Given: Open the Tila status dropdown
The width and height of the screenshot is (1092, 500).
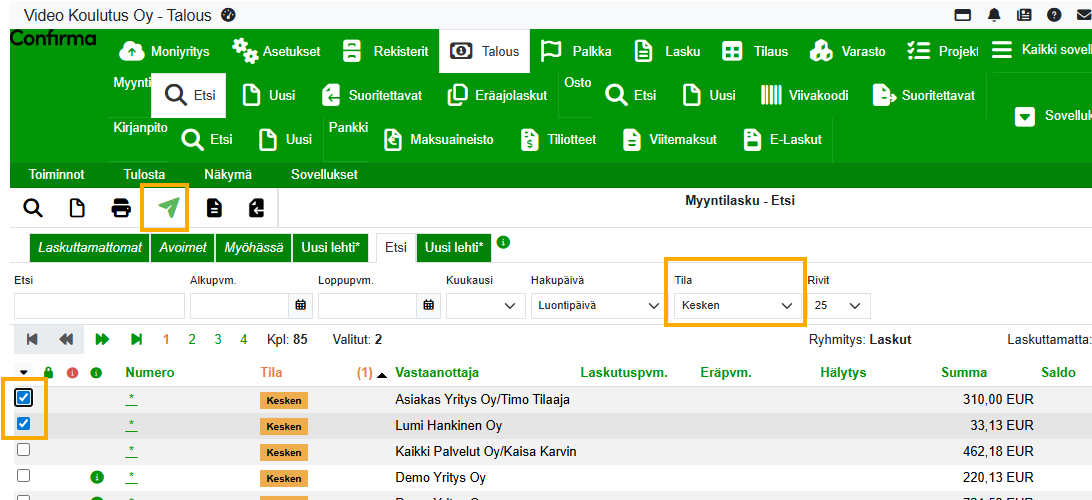Looking at the screenshot, I should point(734,305).
